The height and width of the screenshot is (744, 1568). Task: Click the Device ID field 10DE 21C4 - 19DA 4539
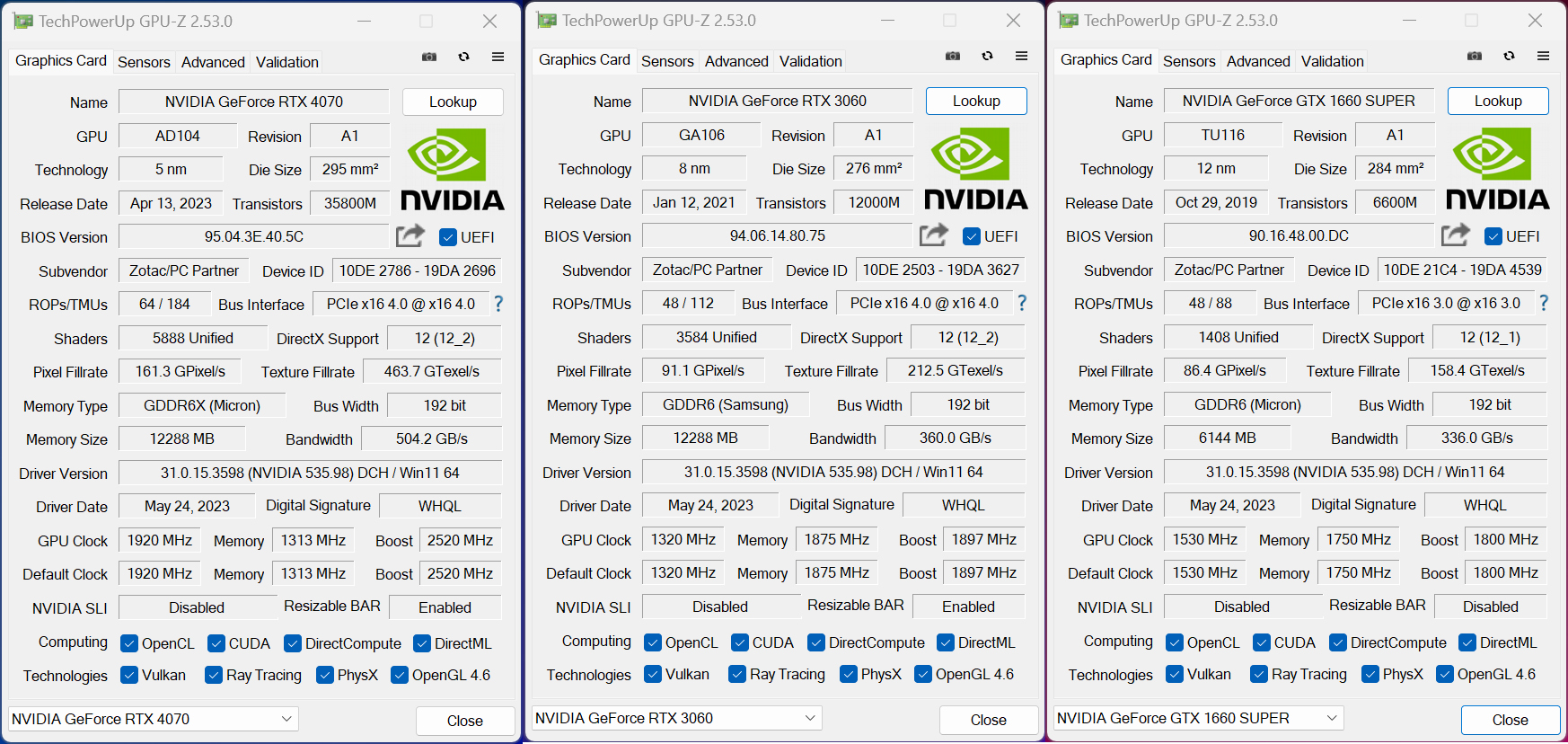click(x=1463, y=270)
